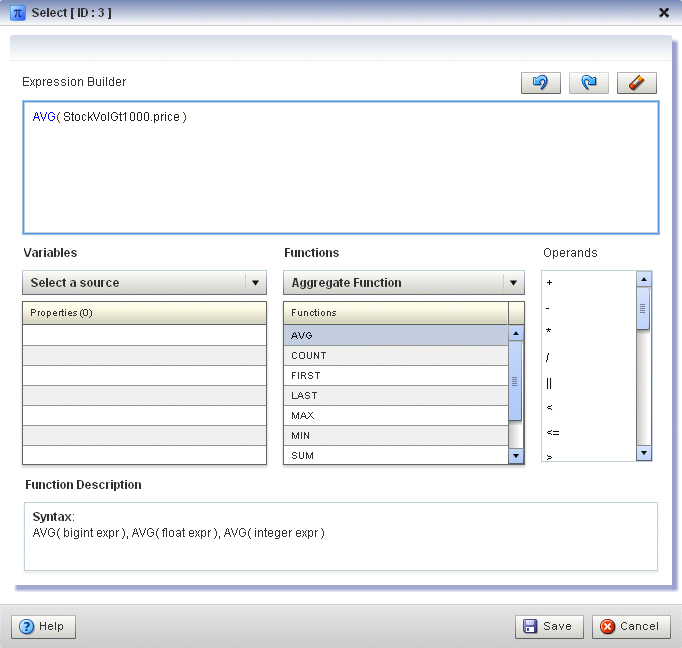
Task: Expand the Aggregate Function dropdown
Action: click(404, 283)
